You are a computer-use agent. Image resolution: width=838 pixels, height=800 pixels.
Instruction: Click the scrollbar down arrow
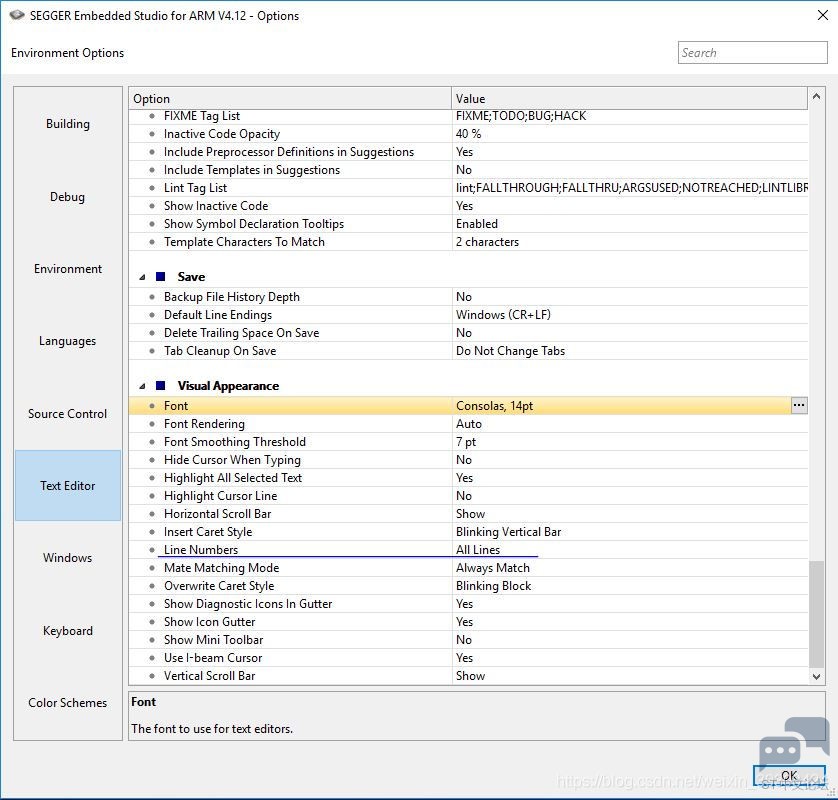[x=816, y=677]
